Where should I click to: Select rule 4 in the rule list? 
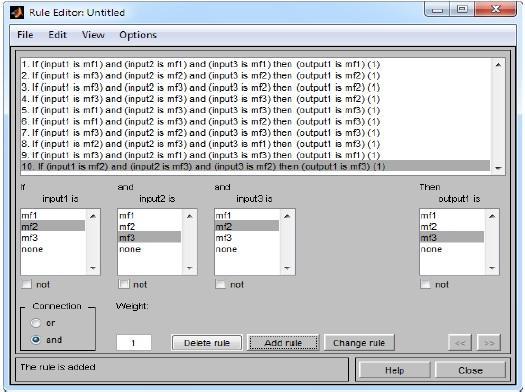[x=256, y=99]
